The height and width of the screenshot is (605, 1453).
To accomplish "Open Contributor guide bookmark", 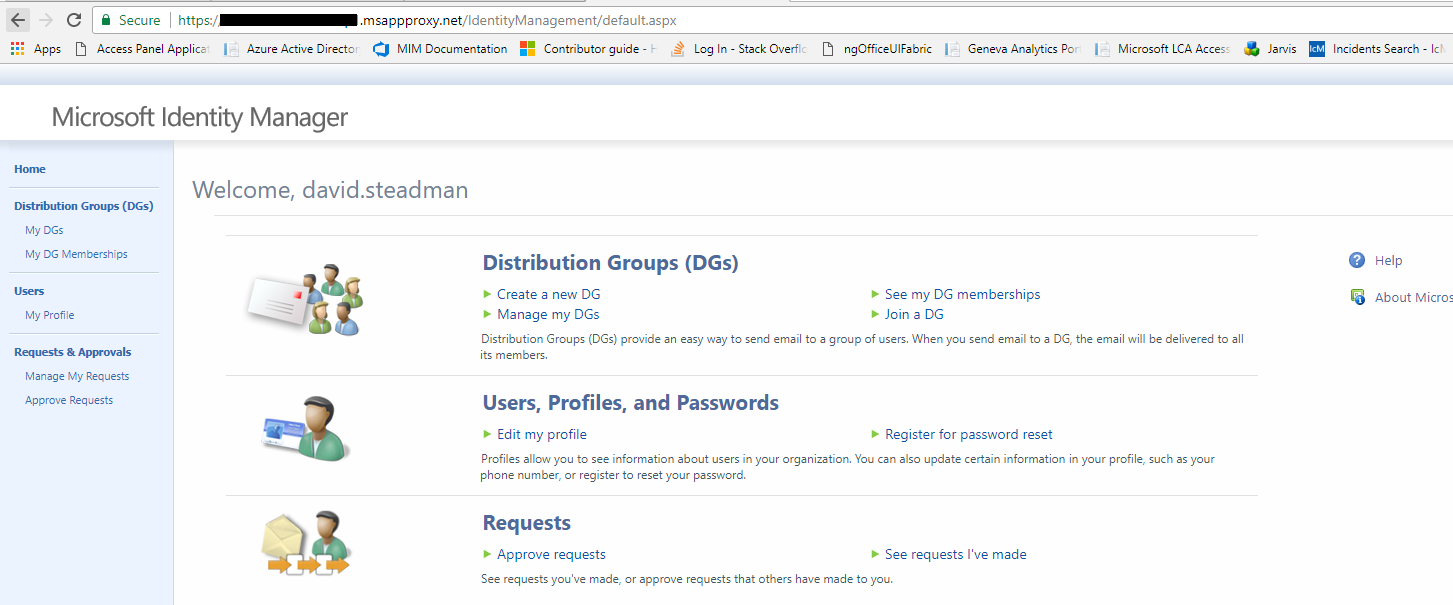I will (x=588, y=48).
